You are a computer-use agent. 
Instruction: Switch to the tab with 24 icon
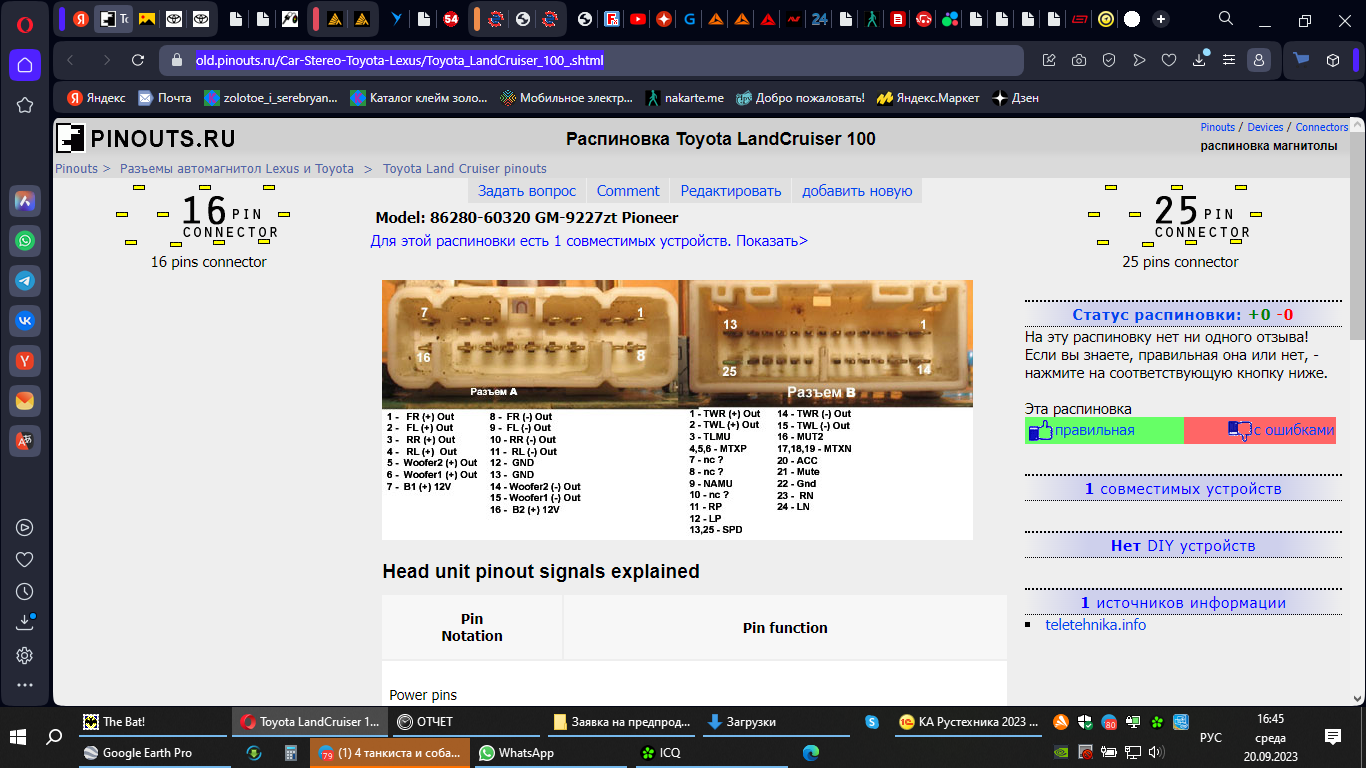pyautogui.click(x=820, y=19)
